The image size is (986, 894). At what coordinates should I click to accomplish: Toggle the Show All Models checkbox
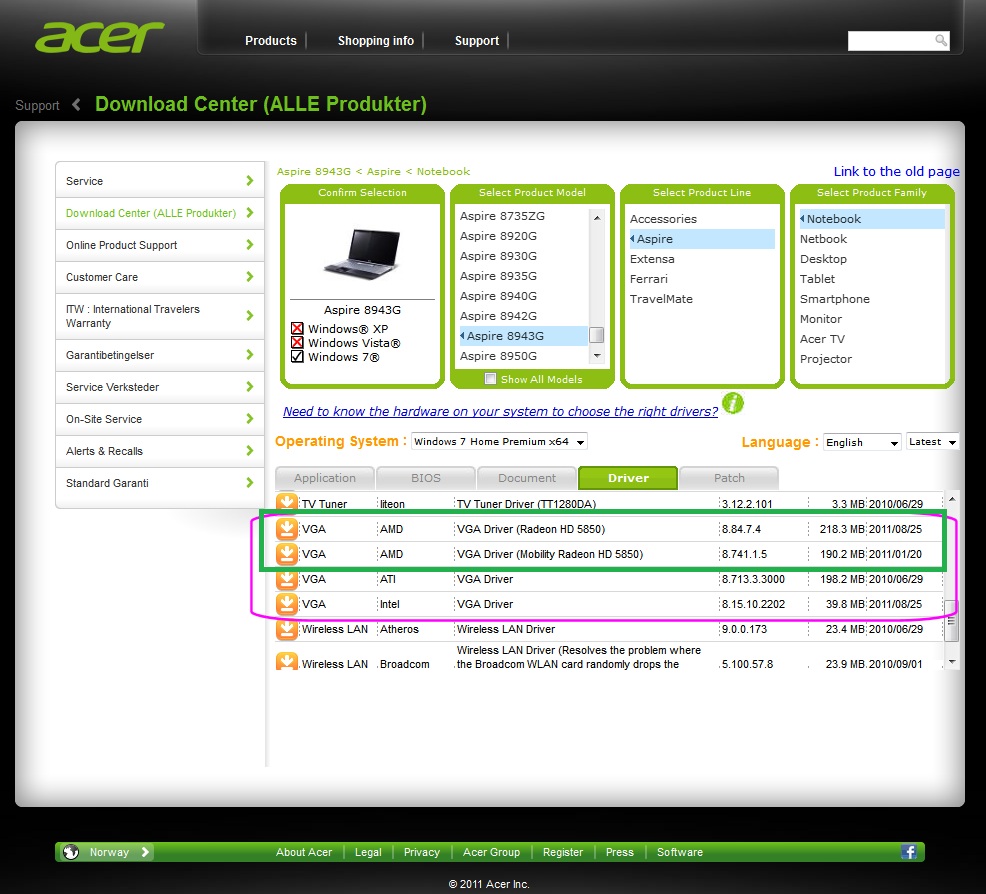[x=490, y=379]
